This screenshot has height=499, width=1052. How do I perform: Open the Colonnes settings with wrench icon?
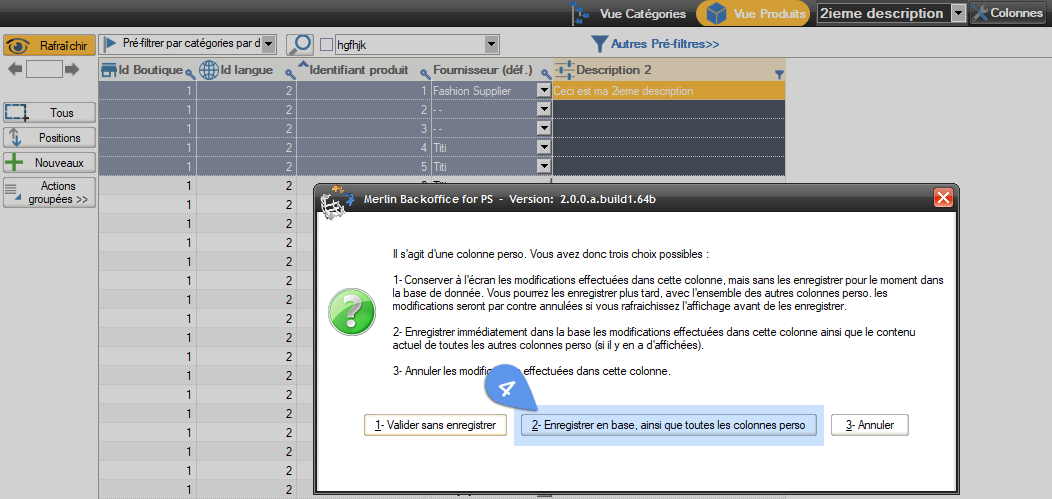pyautogui.click(x=1009, y=13)
